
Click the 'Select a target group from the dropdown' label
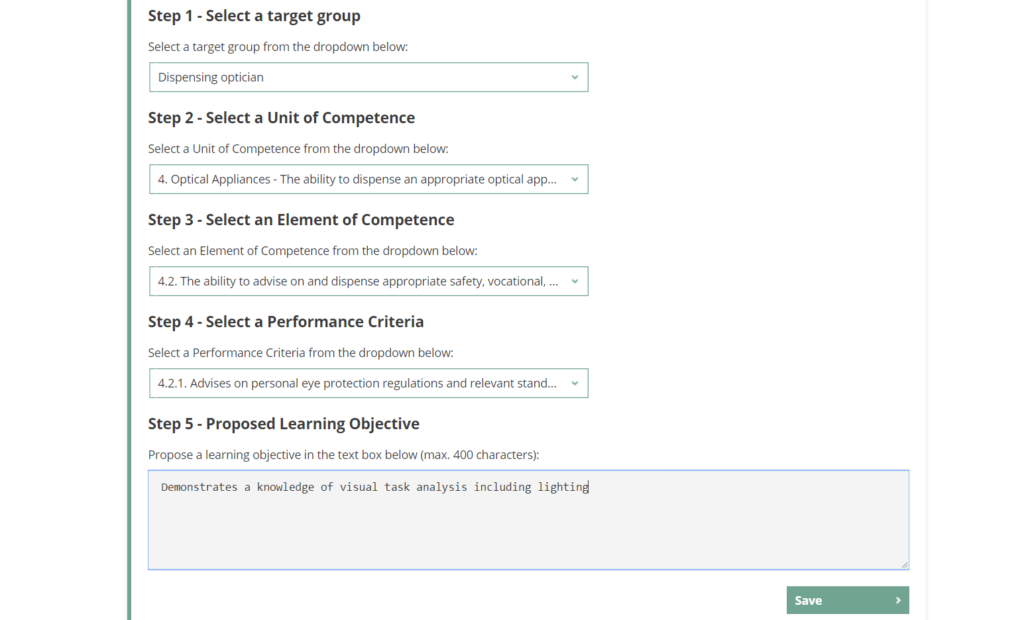[278, 47]
